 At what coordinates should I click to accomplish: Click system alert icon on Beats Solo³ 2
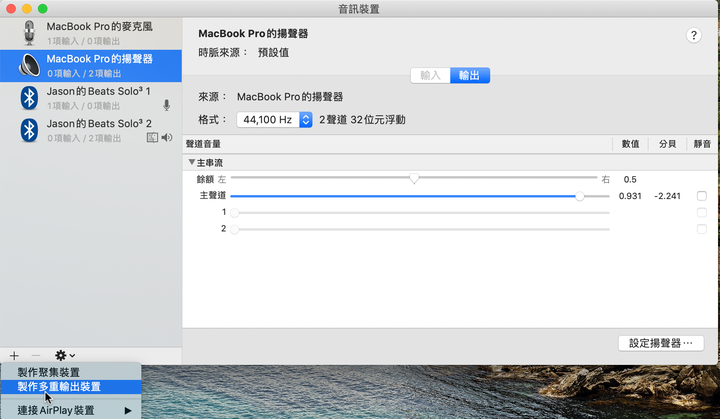[x=152, y=137]
